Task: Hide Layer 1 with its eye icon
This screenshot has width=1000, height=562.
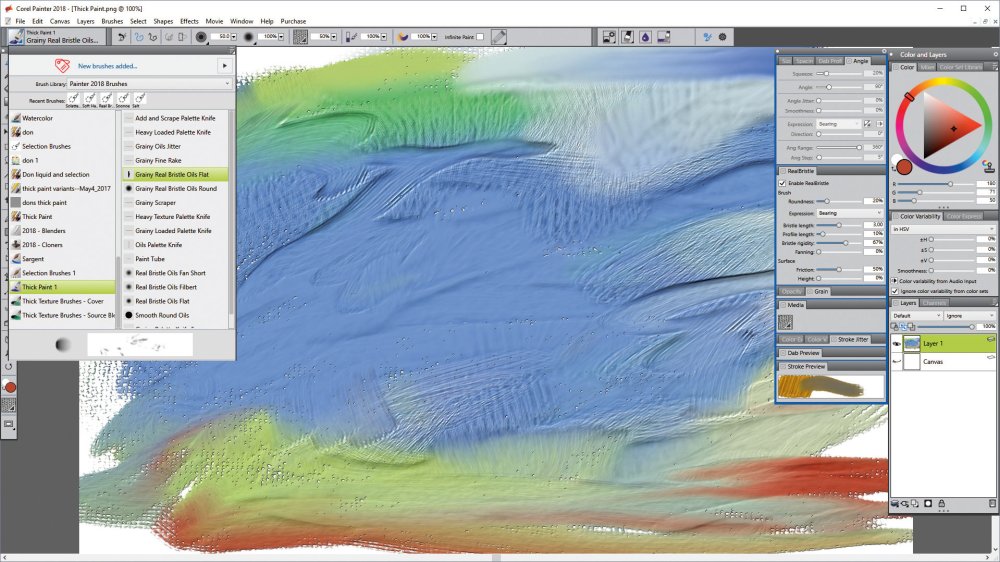Action: (x=896, y=344)
